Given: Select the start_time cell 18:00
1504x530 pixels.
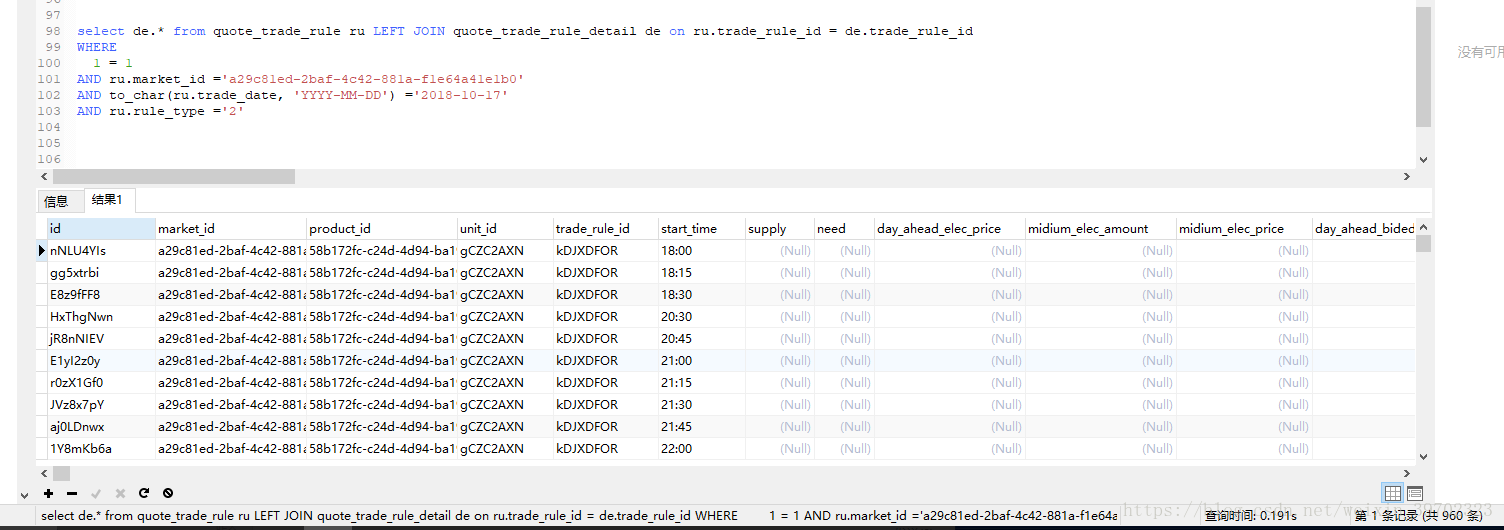Looking at the screenshot, I should [702, 250].
